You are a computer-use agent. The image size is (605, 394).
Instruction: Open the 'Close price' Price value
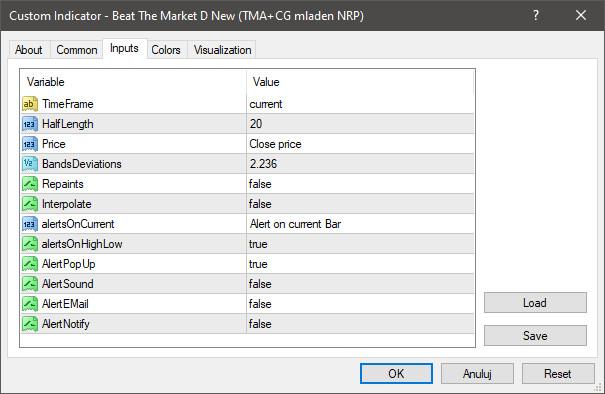click(360, 144)
